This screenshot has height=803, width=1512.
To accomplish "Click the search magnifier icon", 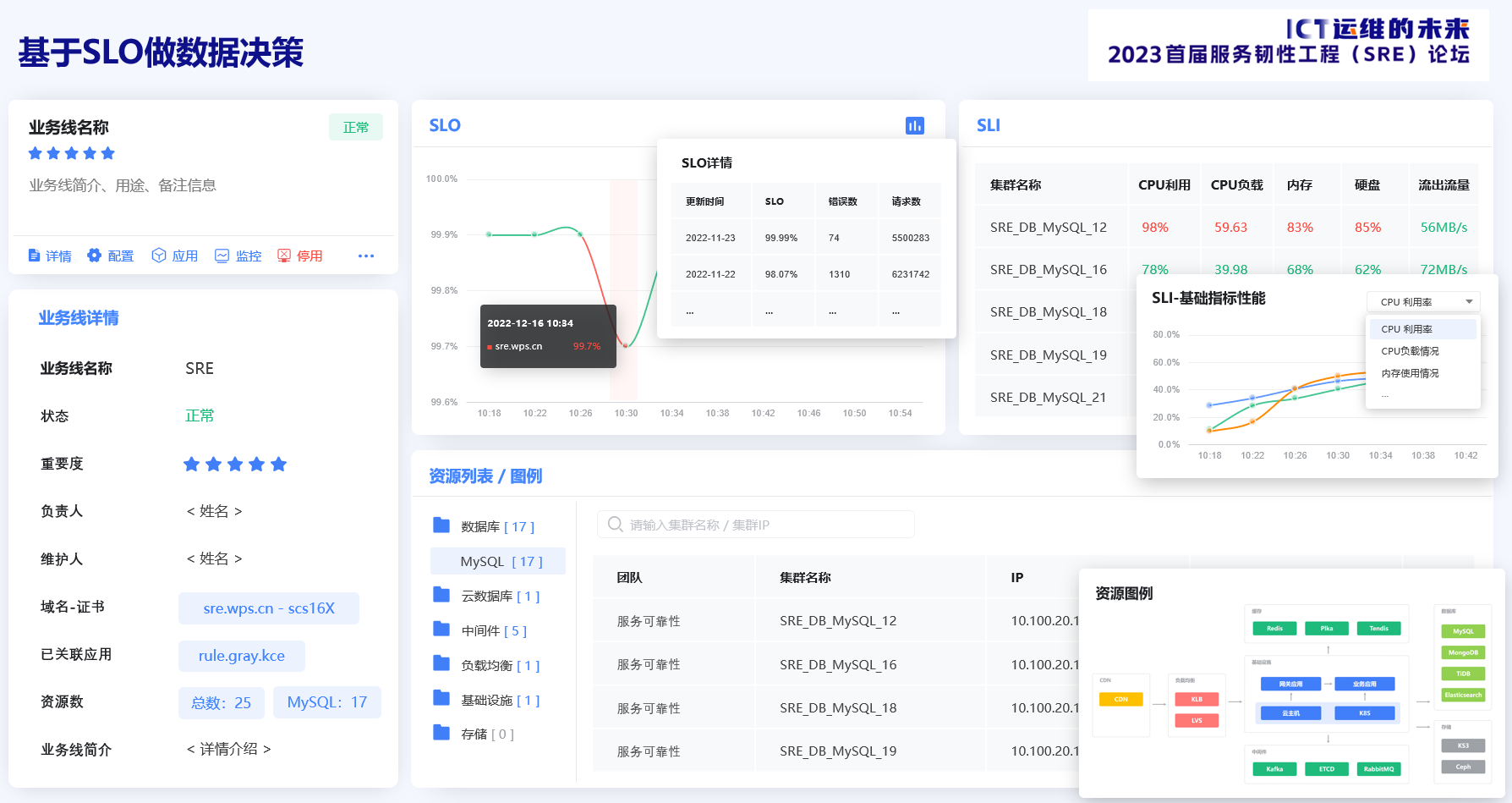I will point(615,525).
